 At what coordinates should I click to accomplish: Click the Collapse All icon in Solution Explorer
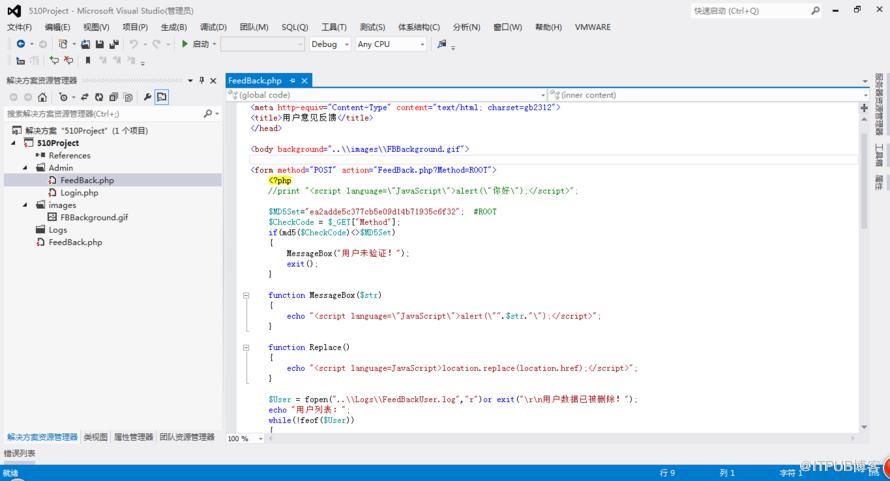click(x=114, y=97)
